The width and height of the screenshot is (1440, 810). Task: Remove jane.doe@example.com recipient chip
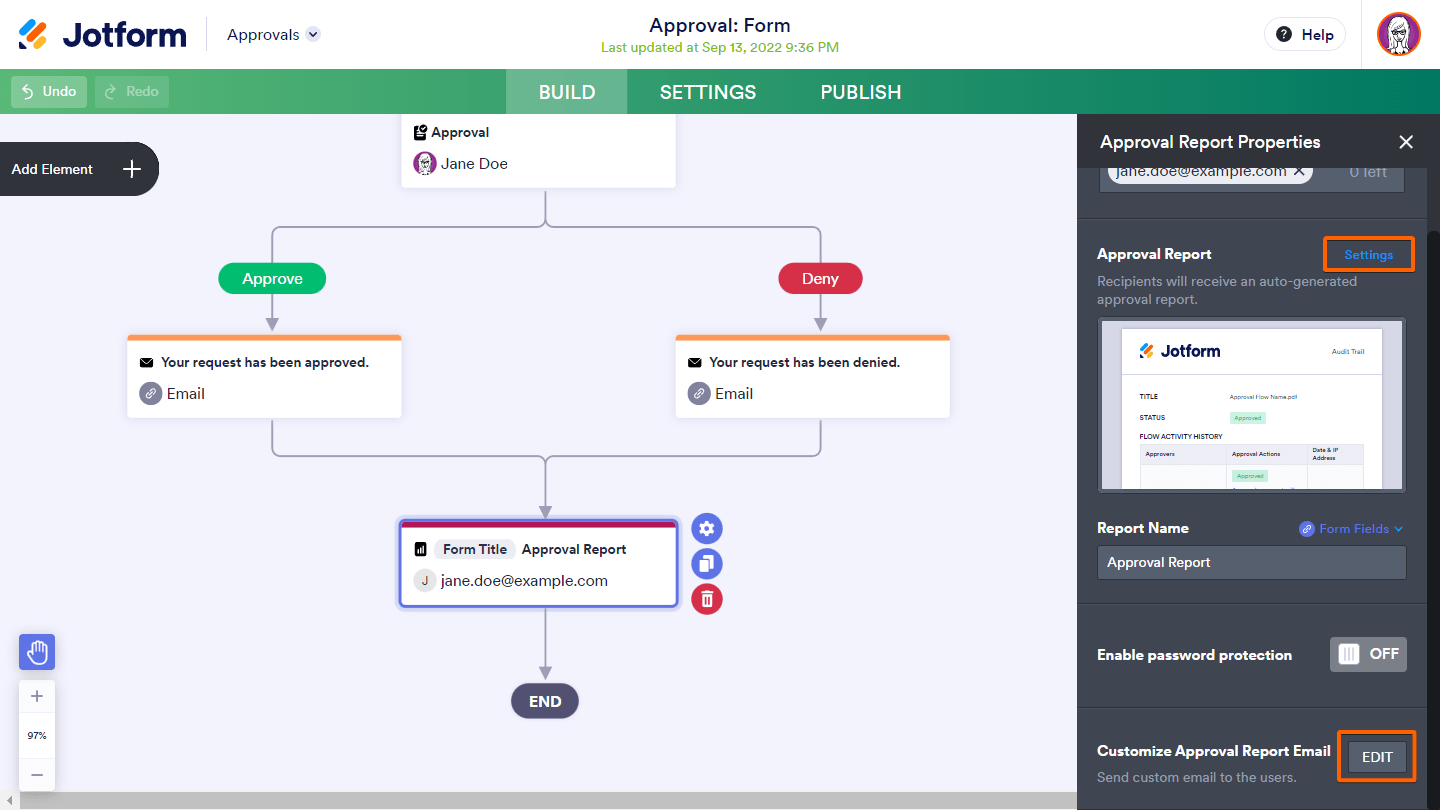pyautogui.click(x=1299, y=171)
